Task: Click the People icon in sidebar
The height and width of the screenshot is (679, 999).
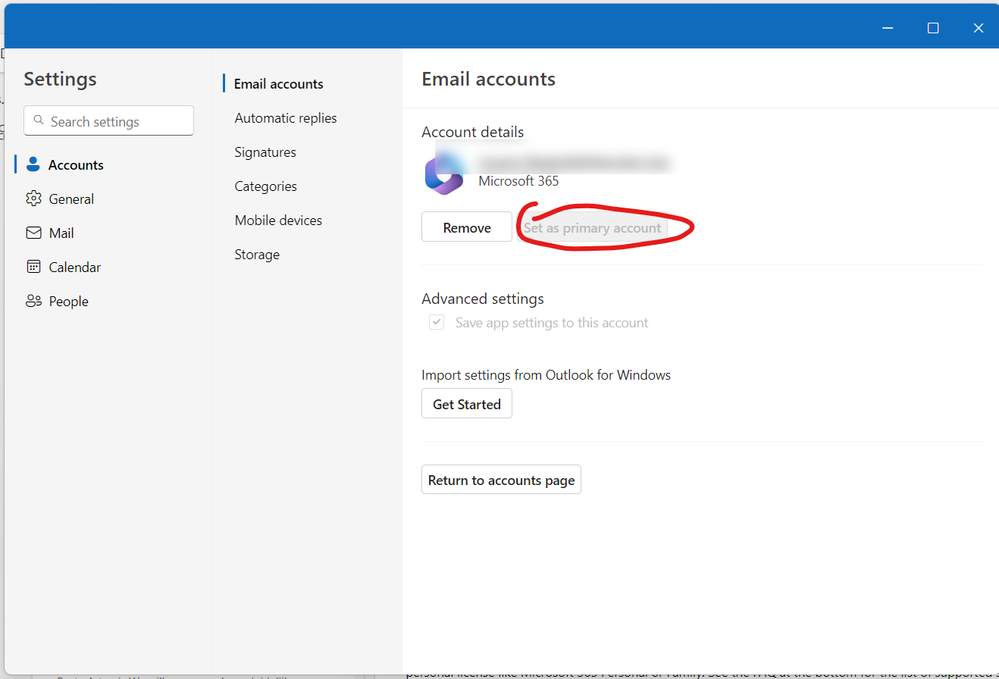Action: click(34, 301)
